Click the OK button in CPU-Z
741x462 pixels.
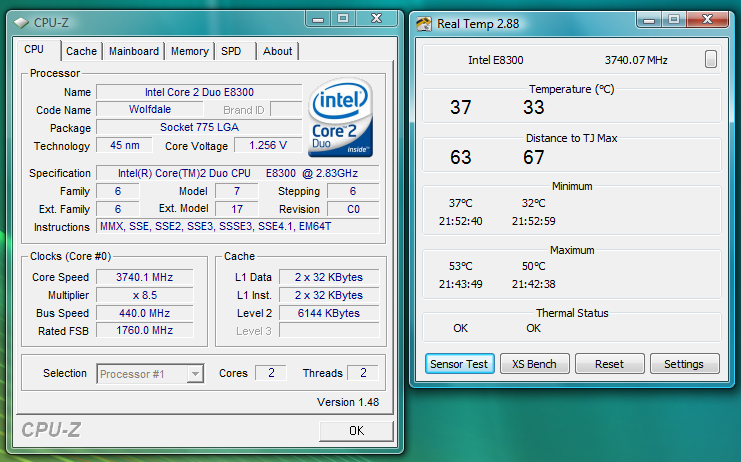tap(356, 431)
